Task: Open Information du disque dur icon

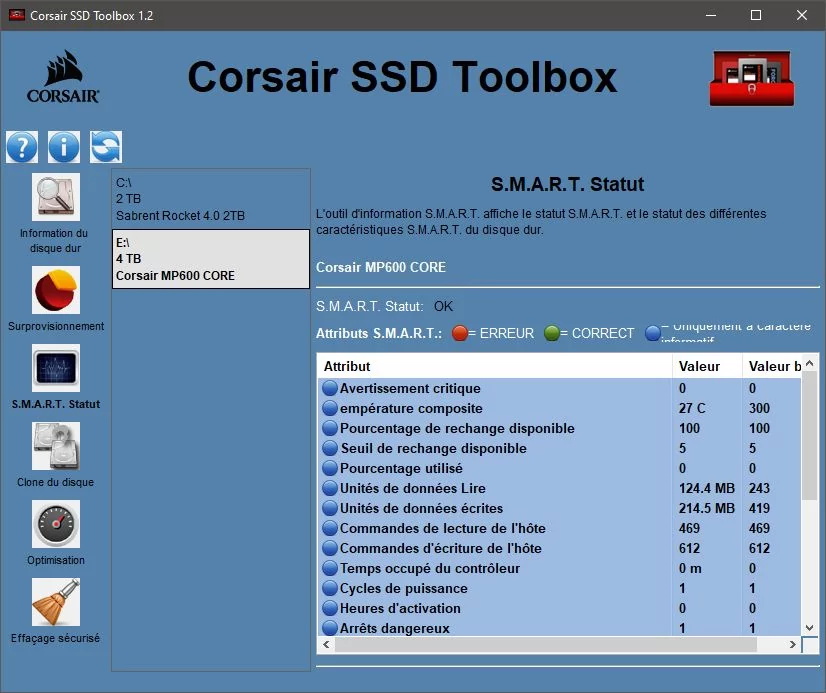Action: coord(56,197)
